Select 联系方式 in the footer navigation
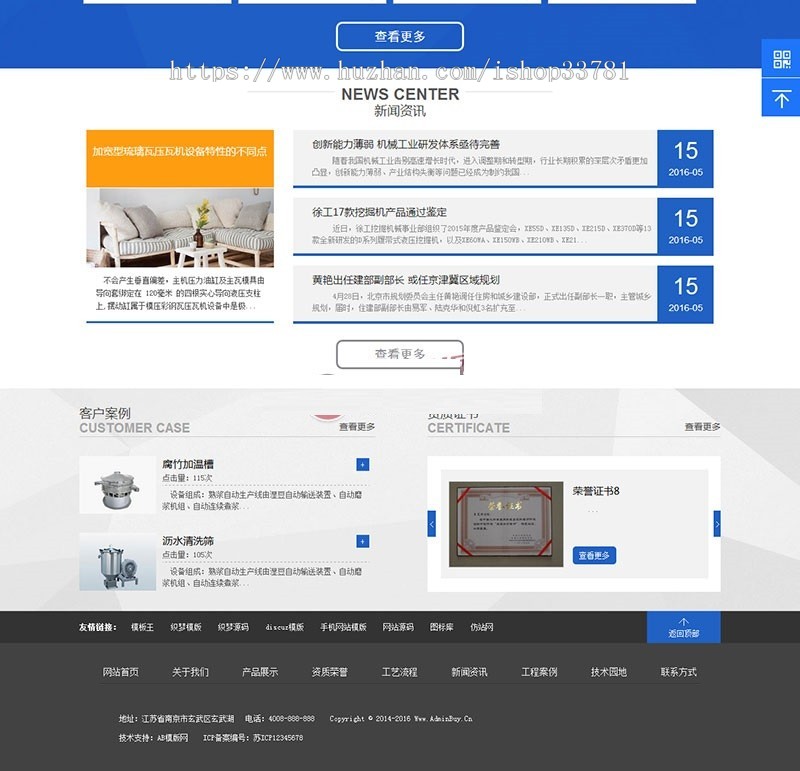This screenshot has width=800, height=771. click(x=679, y=671)
